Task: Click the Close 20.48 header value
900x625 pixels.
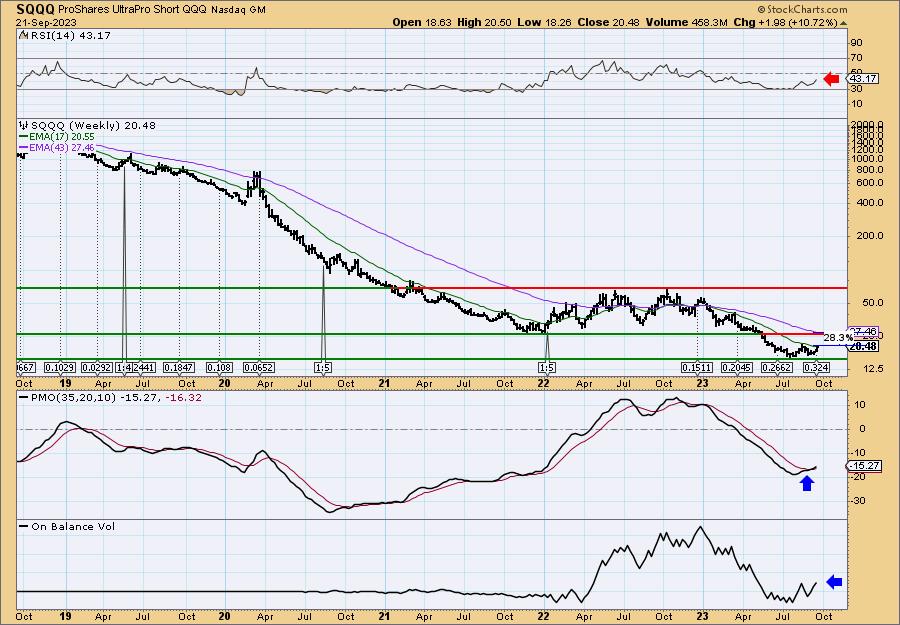Action: point(609,22)
